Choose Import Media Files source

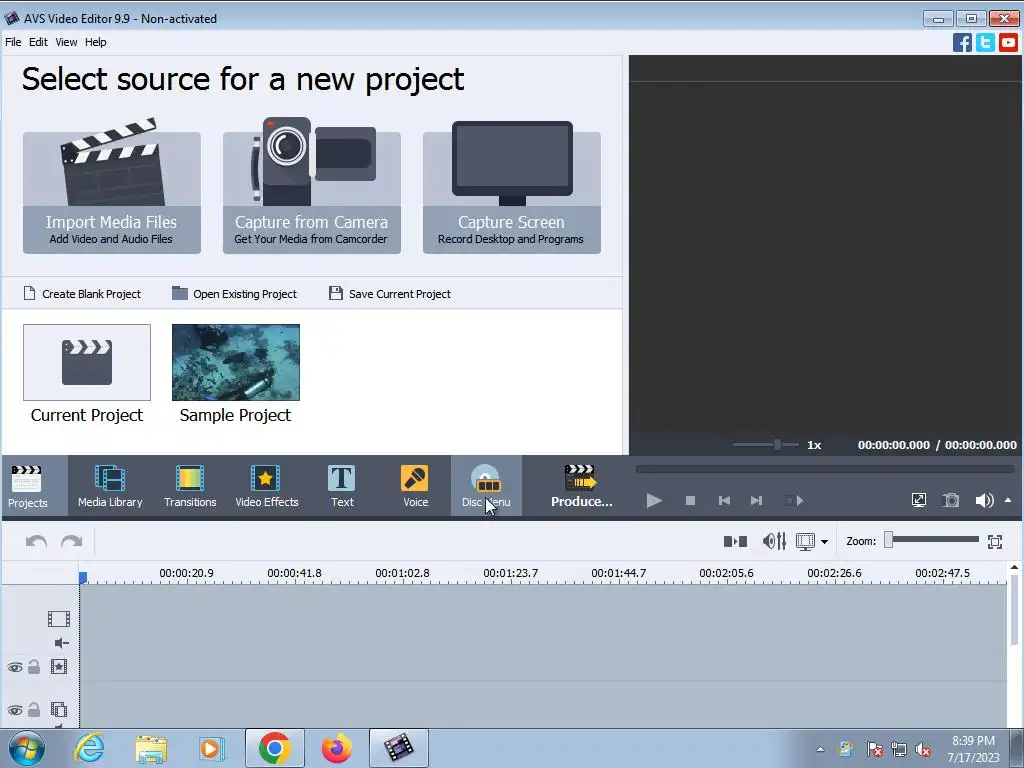[x=112, y=193]
